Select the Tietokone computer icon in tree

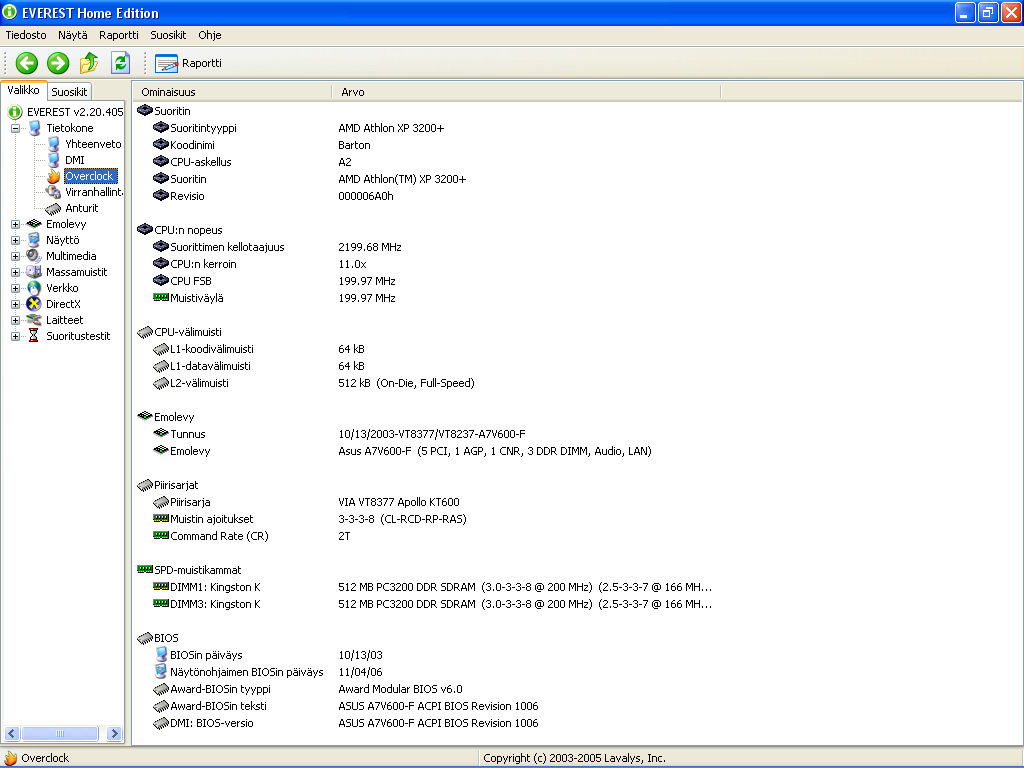click(35, 128)
